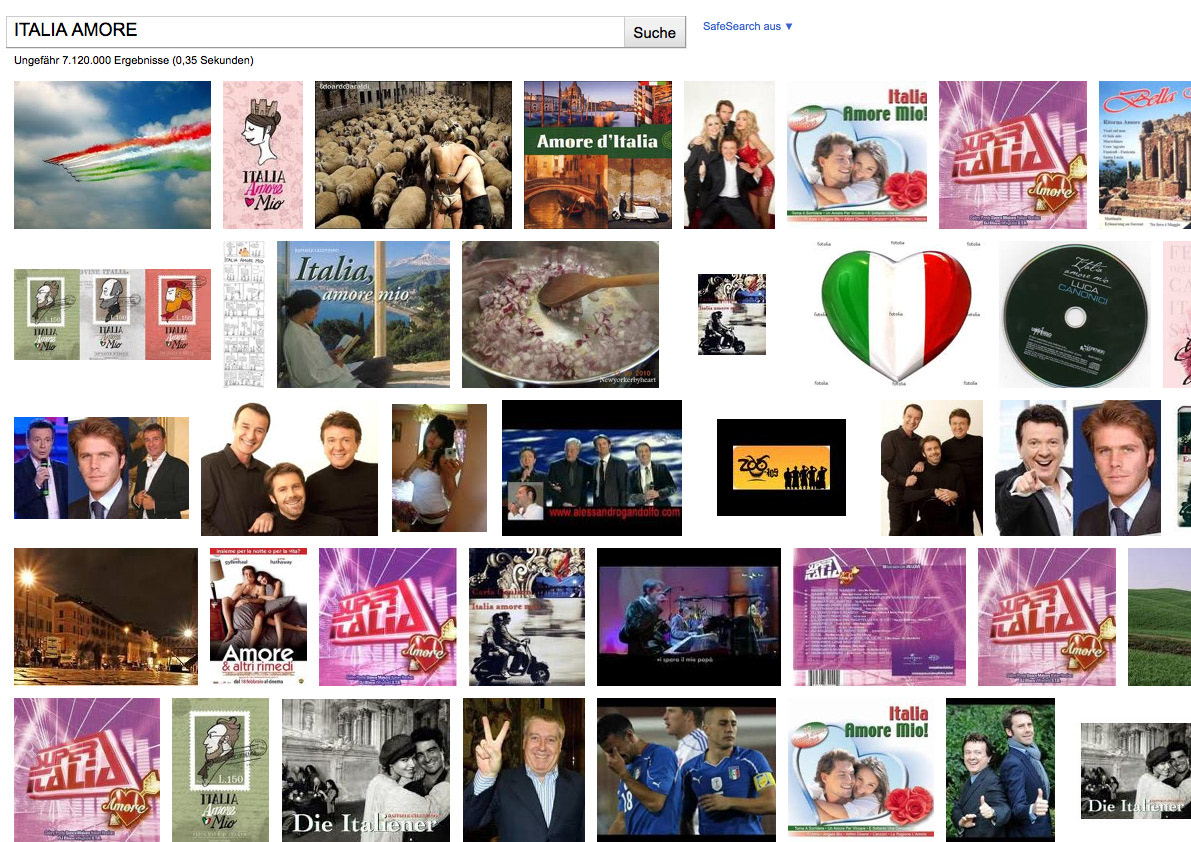Open the night street buildings photo thumbnail
This screenshot has width=1191, height=842.
pos(106,617)
